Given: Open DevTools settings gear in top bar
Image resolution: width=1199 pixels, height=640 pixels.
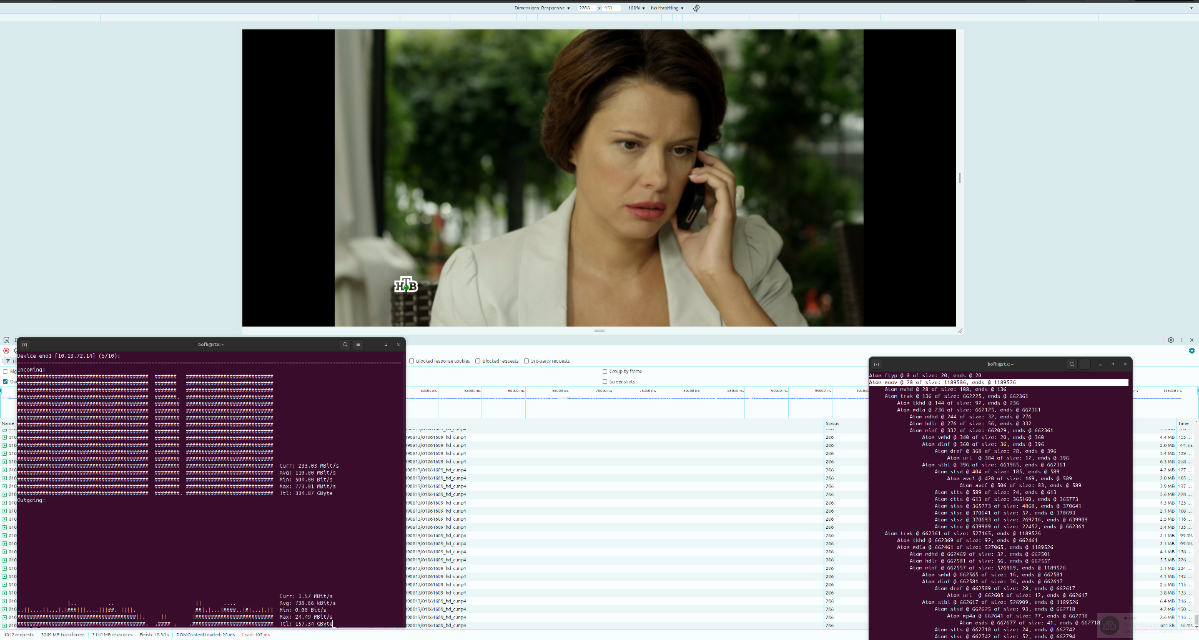Looking at the screenshot, I should [1170, 339].
